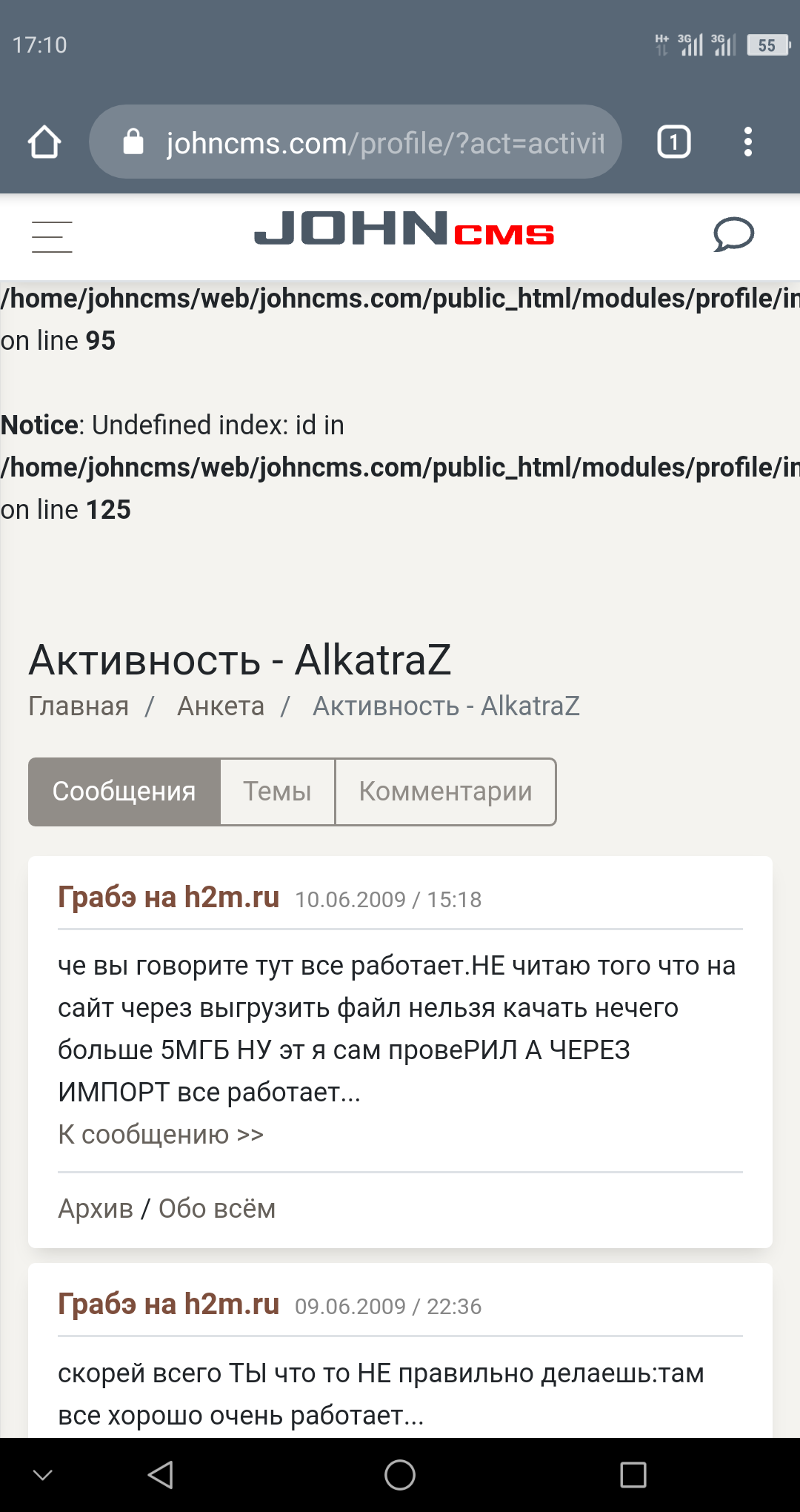
Task: Open first Грабэ на h2m.ru topic title
Action: 169,898
